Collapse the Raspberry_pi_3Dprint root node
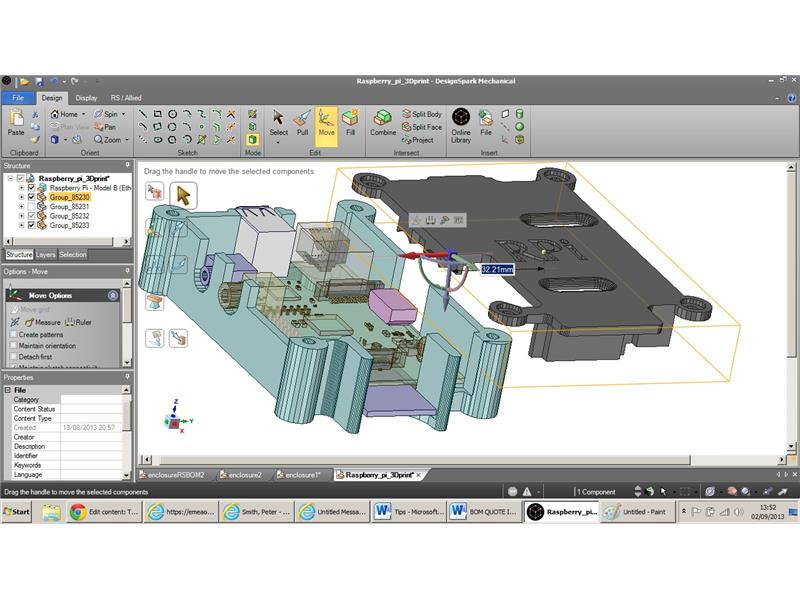 tap(10, 179)
